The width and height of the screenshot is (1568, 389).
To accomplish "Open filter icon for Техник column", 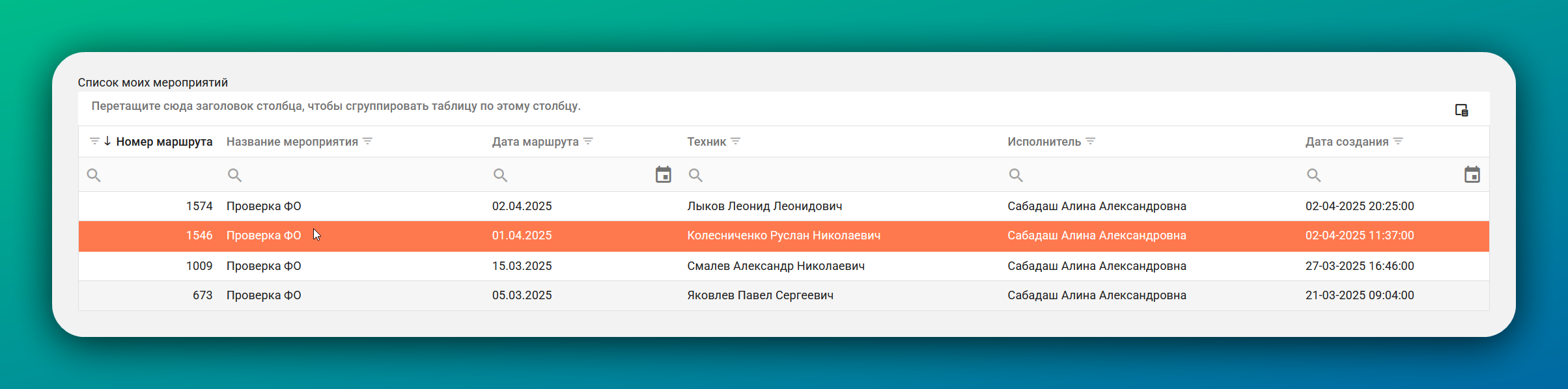I will (735, 141).
